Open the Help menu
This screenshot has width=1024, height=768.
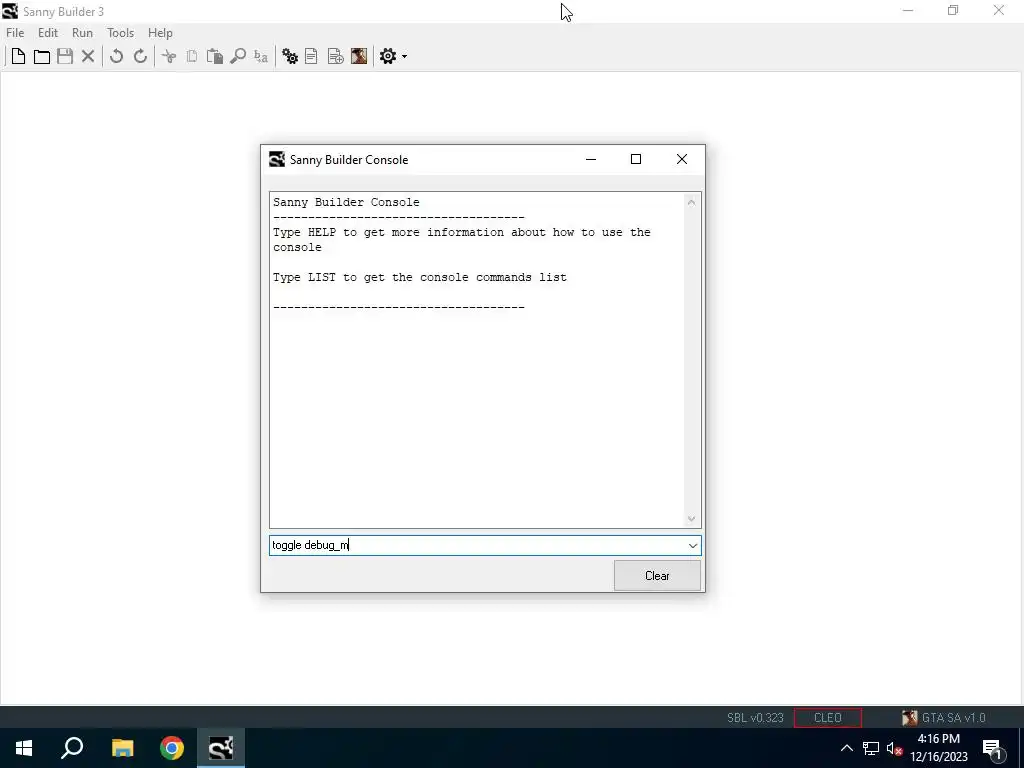[x=160, y=33]
